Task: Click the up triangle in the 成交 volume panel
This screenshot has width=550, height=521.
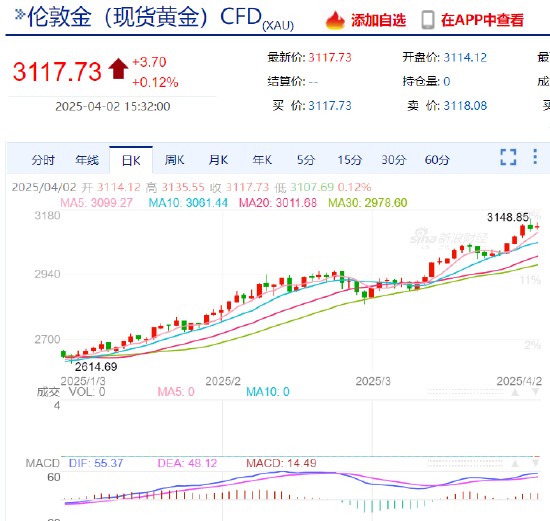Action: pyautogui.click(x=515, y=392)
